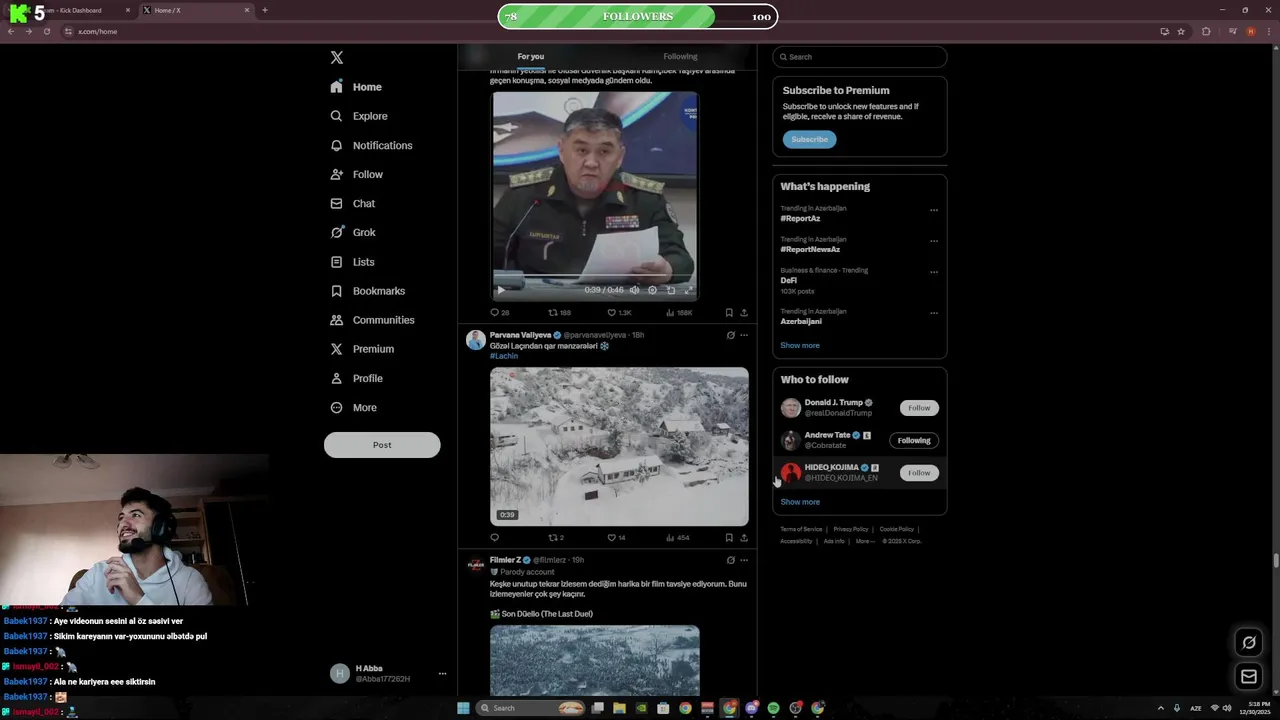Click the X search field
Viewport: 1280px width, 720px height.
pos(860,57)
